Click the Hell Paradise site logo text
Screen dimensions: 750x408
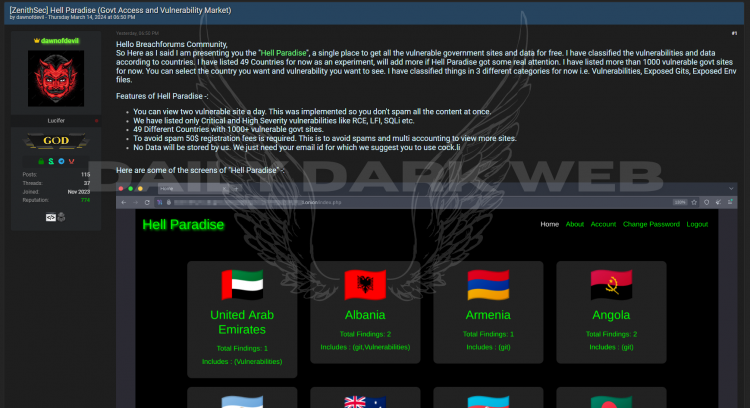[x=183, y=224]
